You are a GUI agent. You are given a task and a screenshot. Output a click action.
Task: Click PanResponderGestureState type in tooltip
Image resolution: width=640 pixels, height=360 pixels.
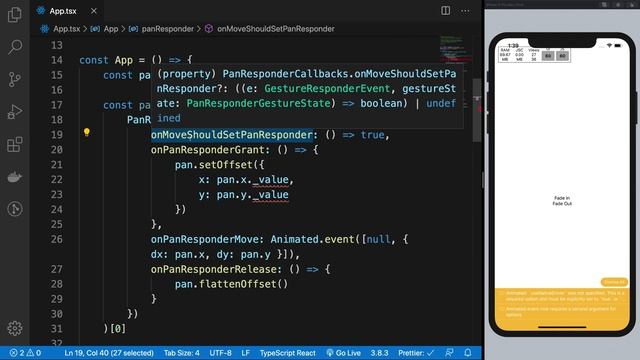tap(258, 103)
